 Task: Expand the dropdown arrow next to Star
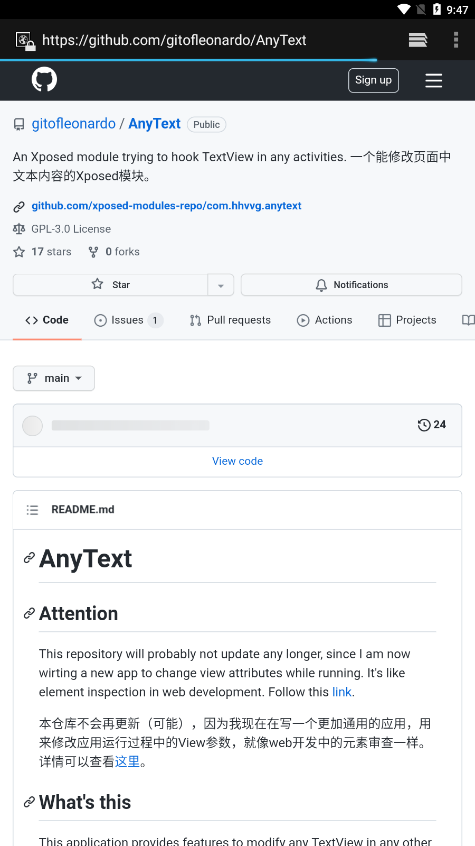221,285
